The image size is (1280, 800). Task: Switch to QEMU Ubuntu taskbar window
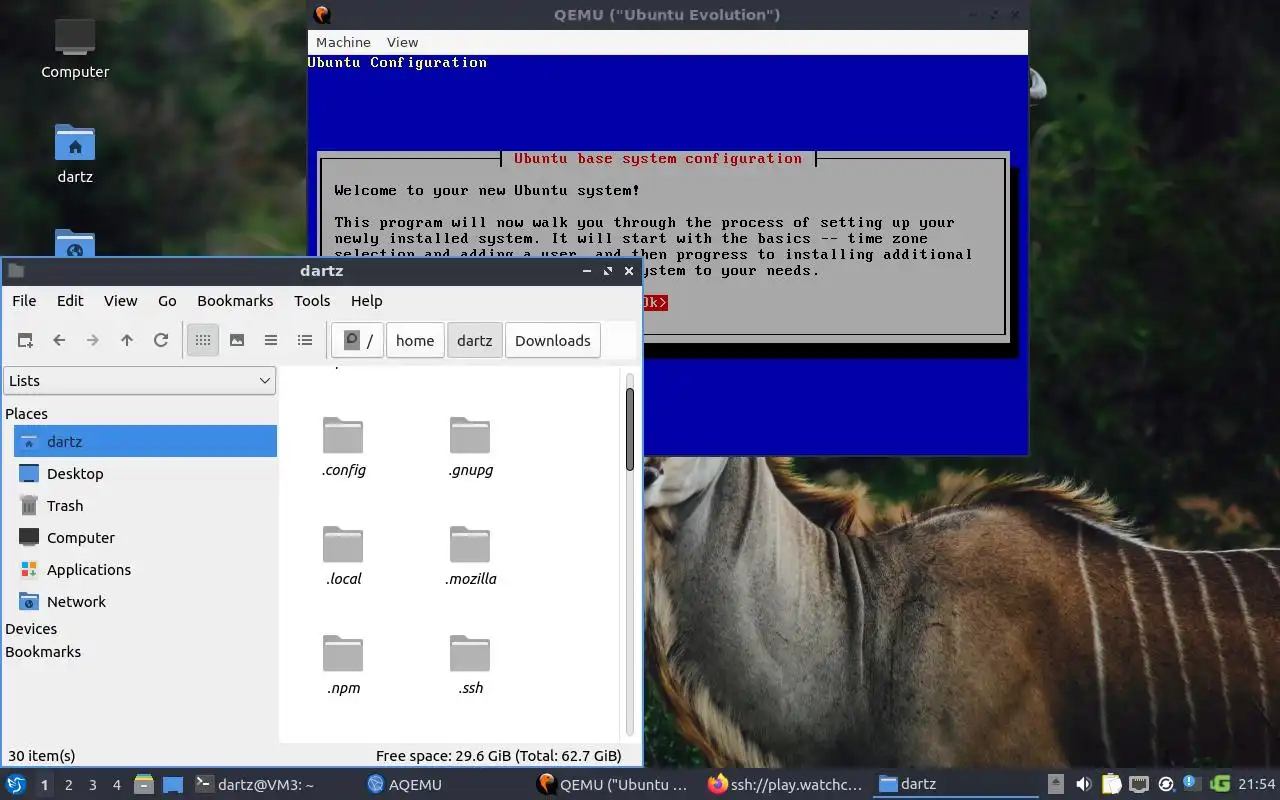click(x=613, y=785)
